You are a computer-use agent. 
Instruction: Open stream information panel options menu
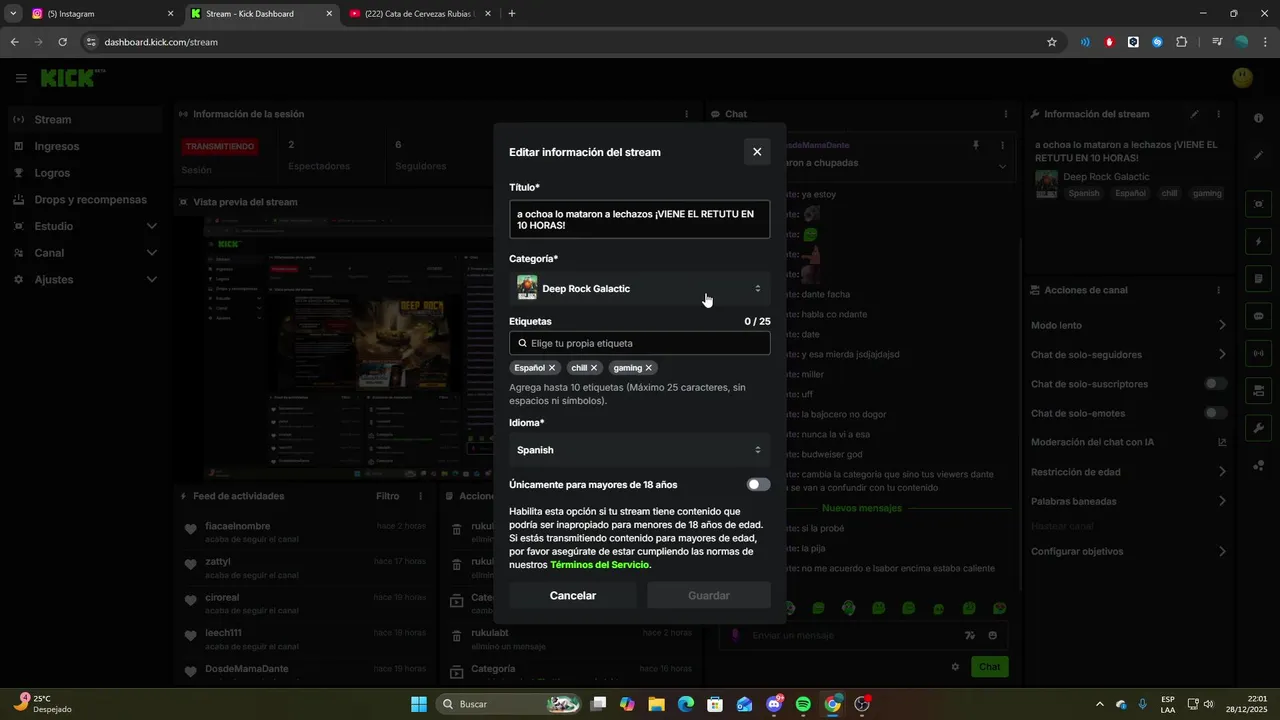pyautogui.click(x=1218, y=114)
